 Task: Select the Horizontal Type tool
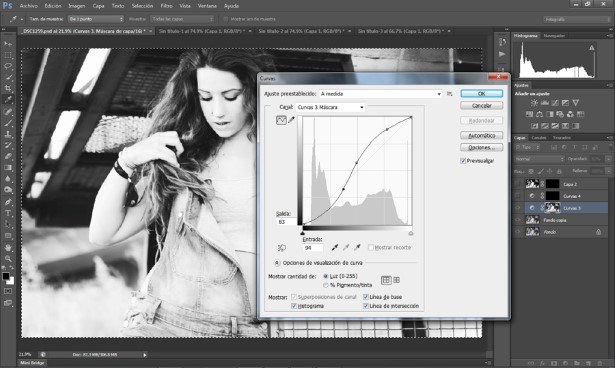(x=8, y=213)
